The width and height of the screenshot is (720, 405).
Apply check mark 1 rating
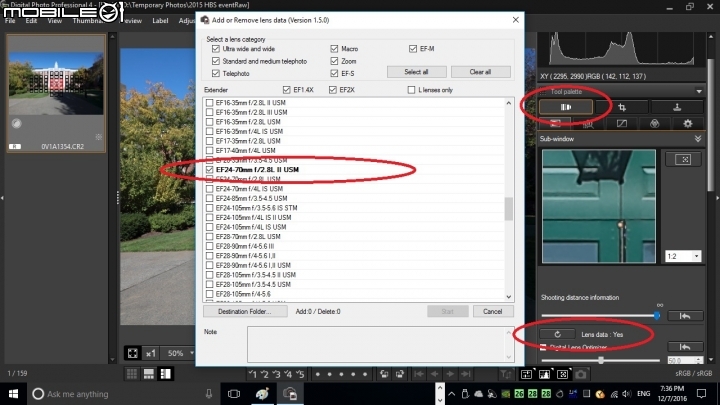tap(253, 374)
